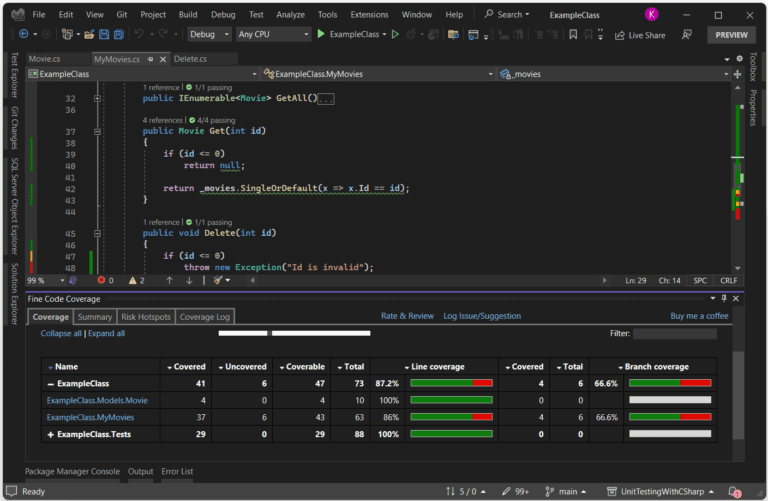Click the code cleanup broom icon
The height and width of the screenshot is (501, 768).
(x=218, y=280)
